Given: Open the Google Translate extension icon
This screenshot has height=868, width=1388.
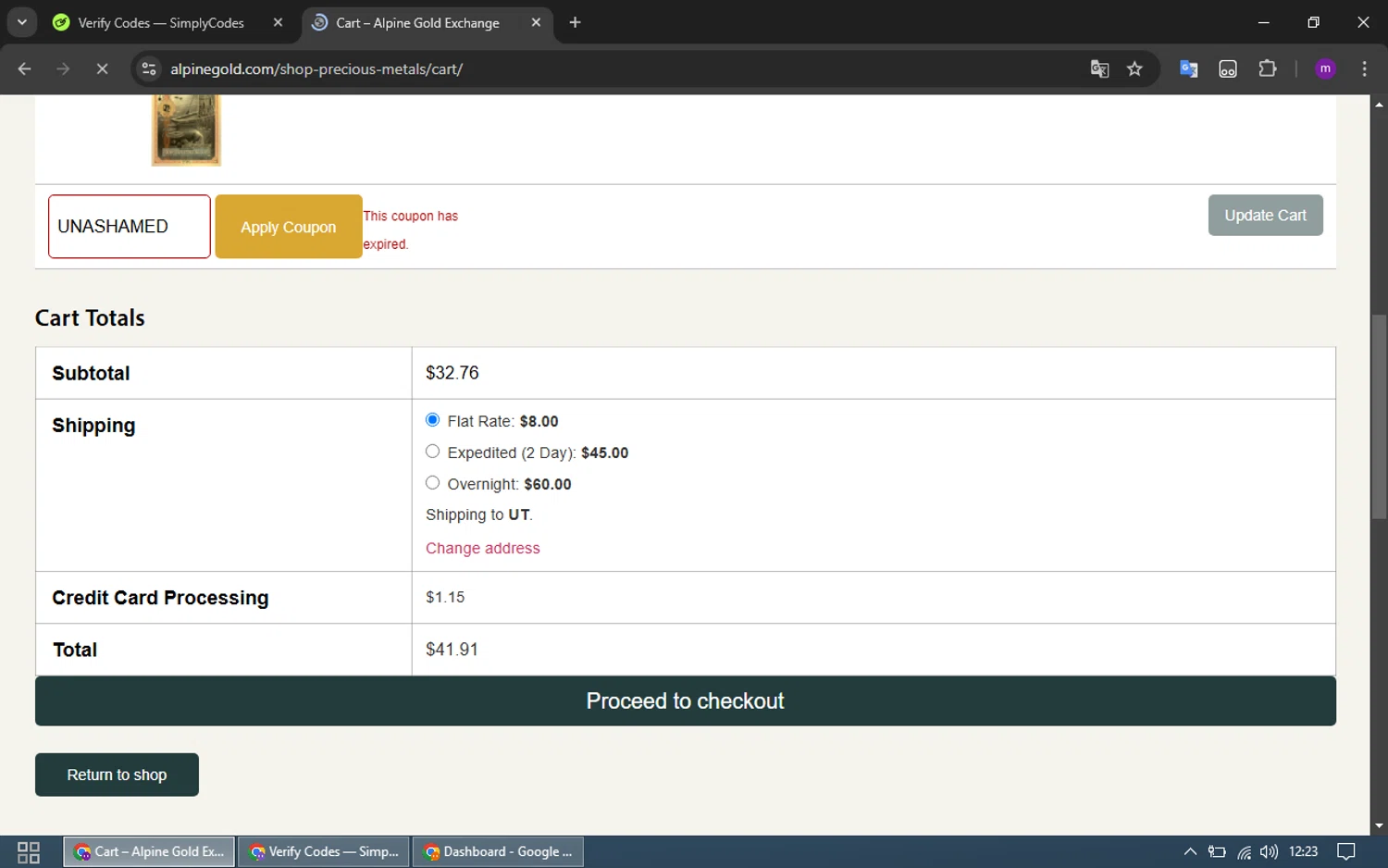Looking at the screenshot, I should [1189, 68].
